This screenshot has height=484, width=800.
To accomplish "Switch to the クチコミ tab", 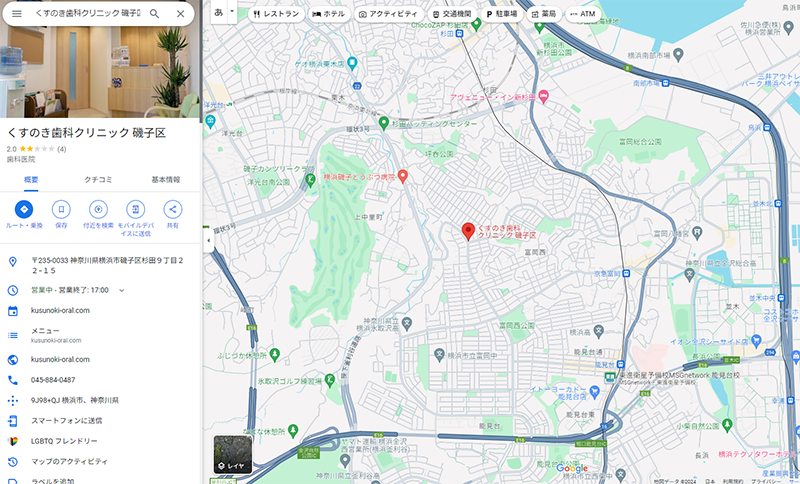I will (98, 180).
